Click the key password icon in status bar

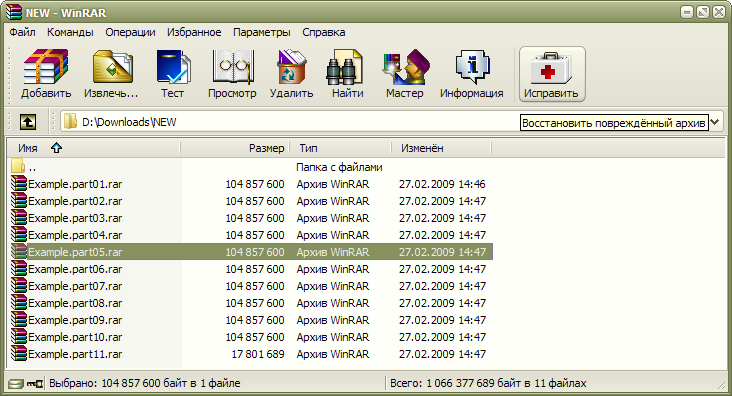35,383
